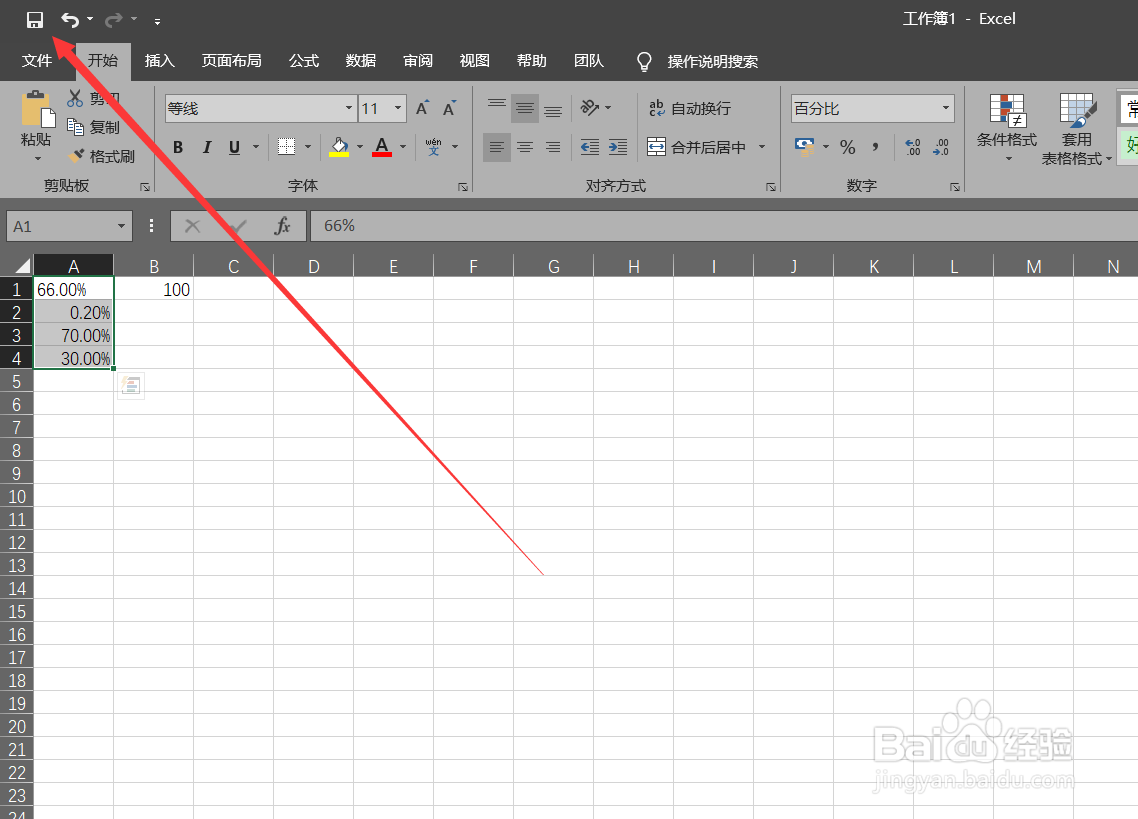
Task: Switch to the 审阅 ribbon tab
Action: coord(418,61)
